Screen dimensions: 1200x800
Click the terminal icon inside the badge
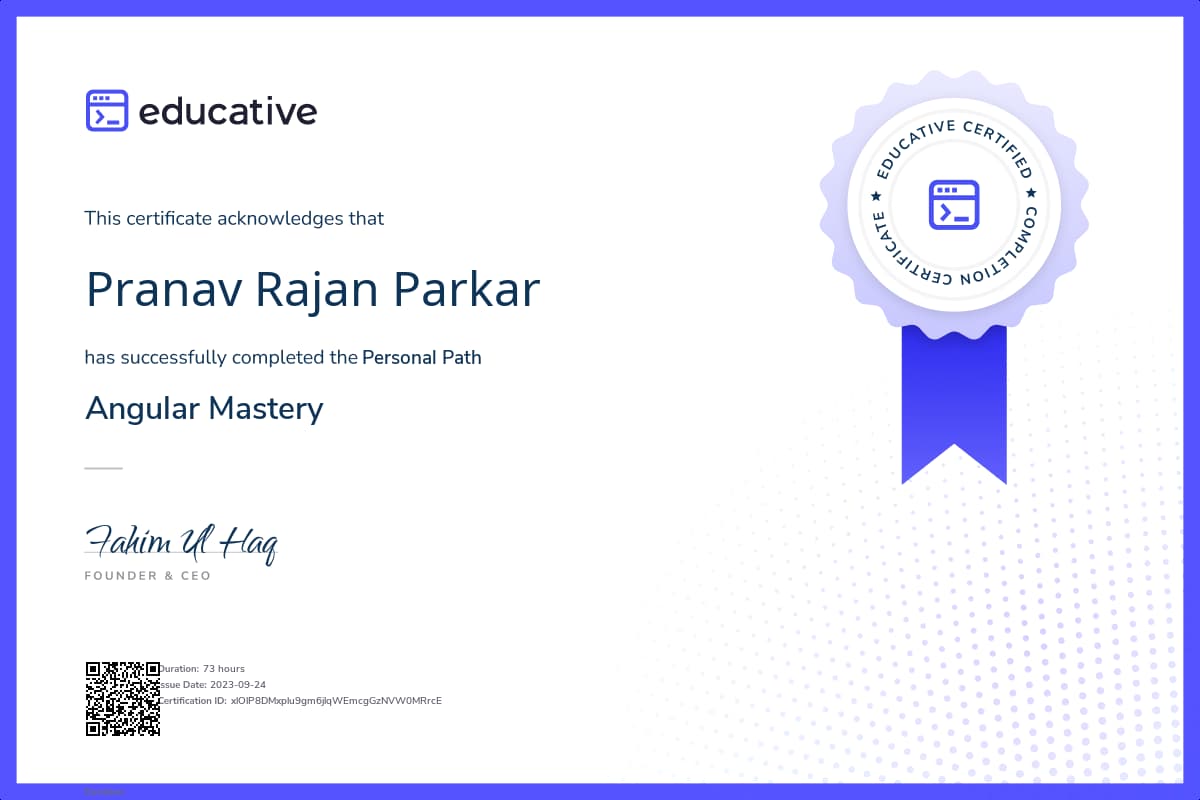pyautogui.click(x=953, y=205)
